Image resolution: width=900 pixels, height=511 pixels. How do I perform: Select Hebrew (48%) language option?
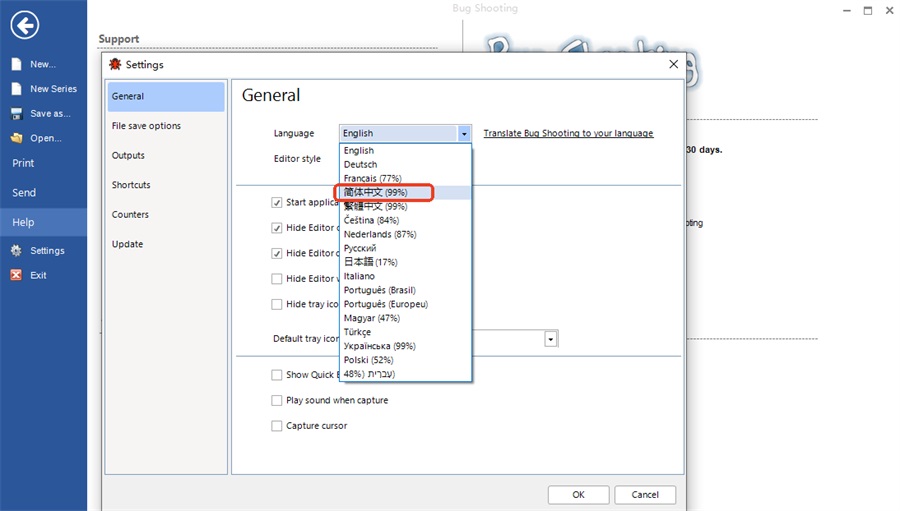click(405, 374)
